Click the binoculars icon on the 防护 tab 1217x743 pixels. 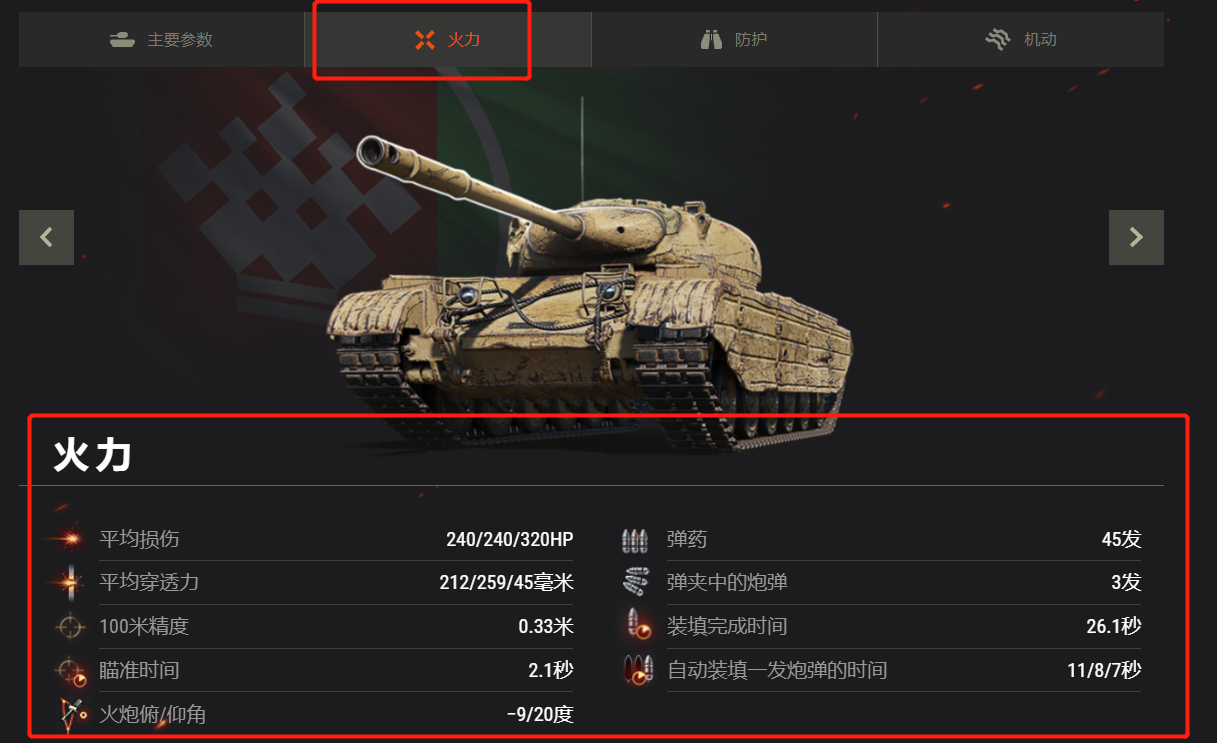[711, 40]
